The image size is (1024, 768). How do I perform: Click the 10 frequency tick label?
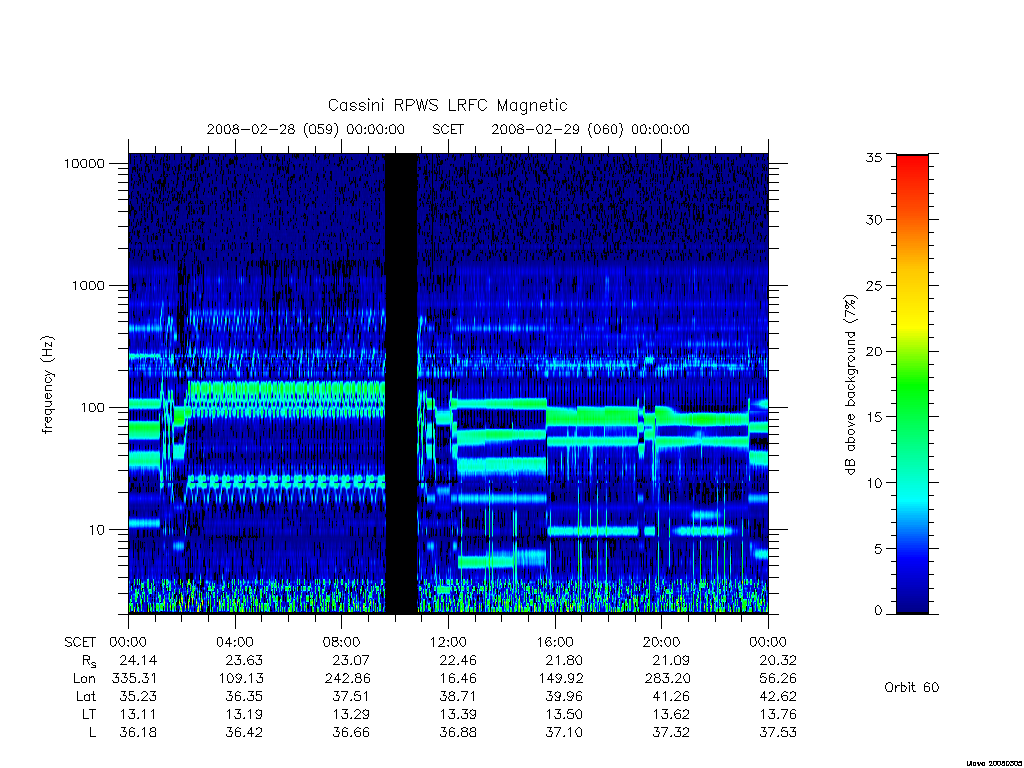coord(97,530)
